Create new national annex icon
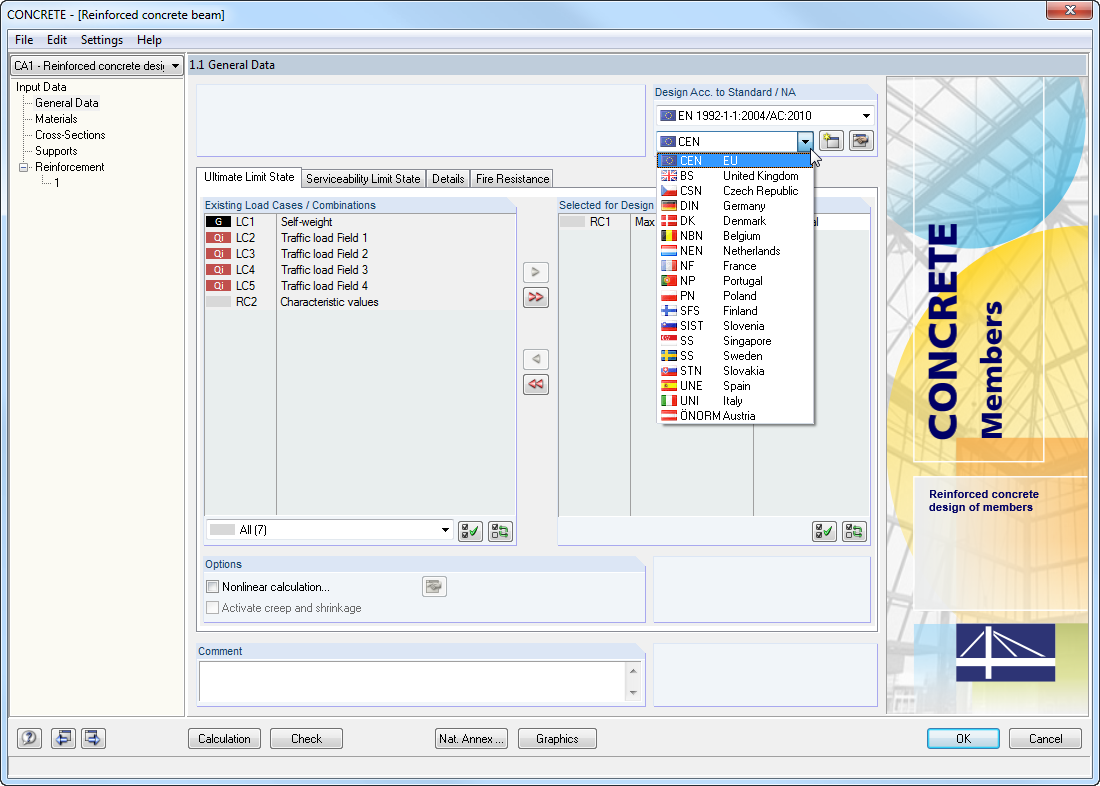This screenshot has width=1100, height=786. [831, 141]
